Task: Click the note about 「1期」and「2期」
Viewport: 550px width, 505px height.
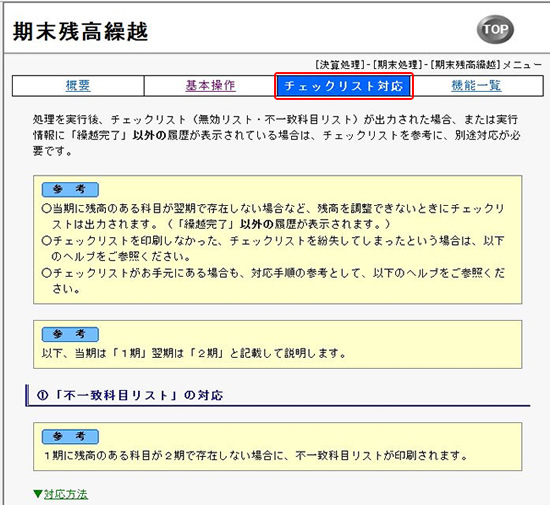Action: (x=194, y=353)
